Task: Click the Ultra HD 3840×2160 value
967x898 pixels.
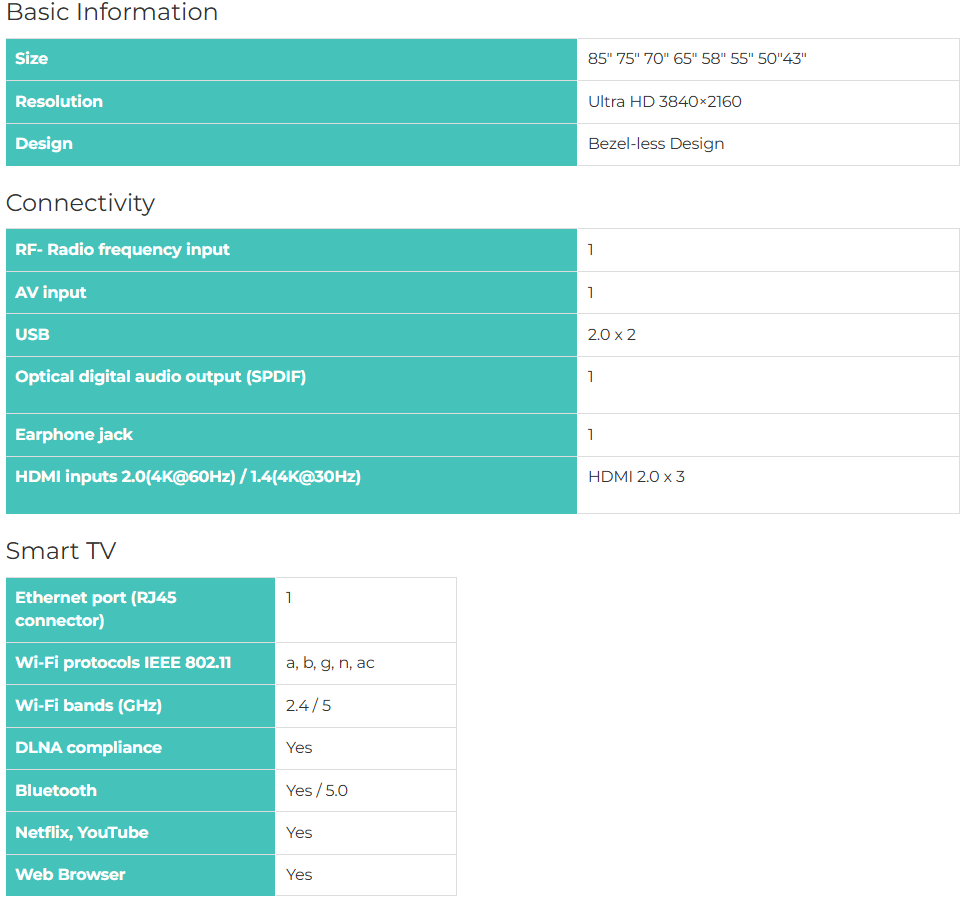Action: pos(665,102)
